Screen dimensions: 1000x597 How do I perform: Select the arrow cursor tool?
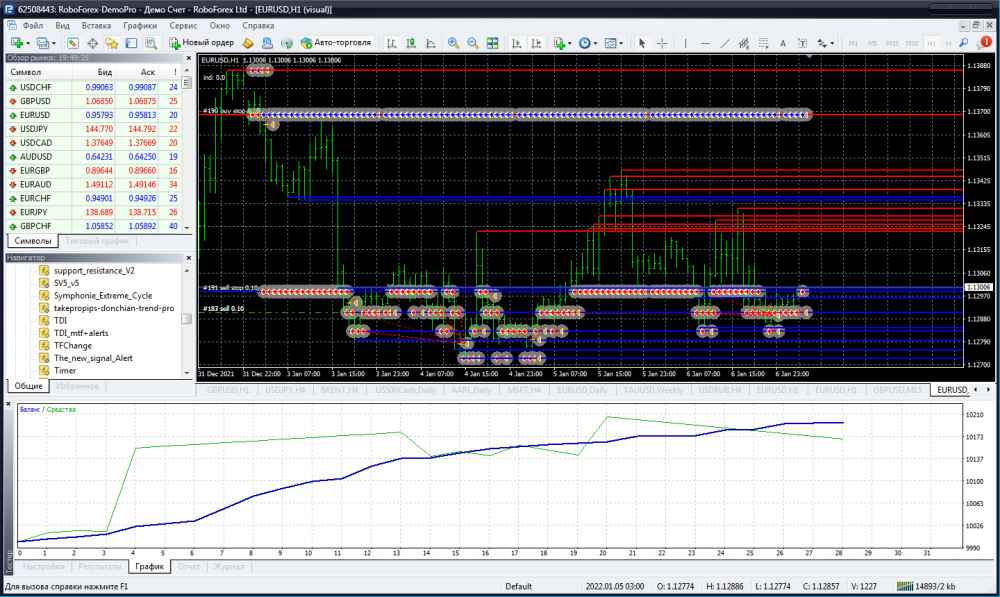[x=642, y=43]
